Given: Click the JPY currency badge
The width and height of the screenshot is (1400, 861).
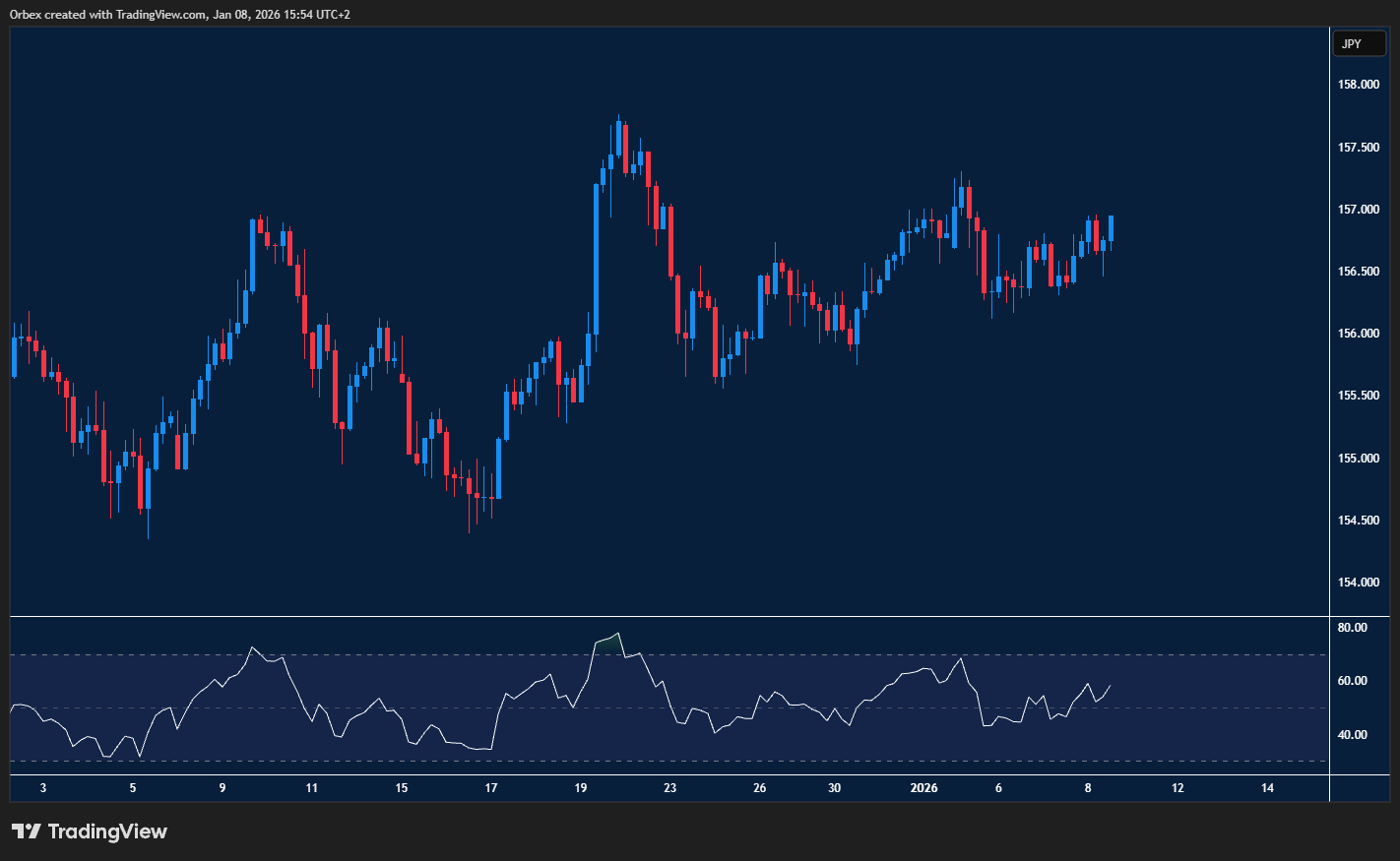Looking at the screenshot, I should [1359, 43].
